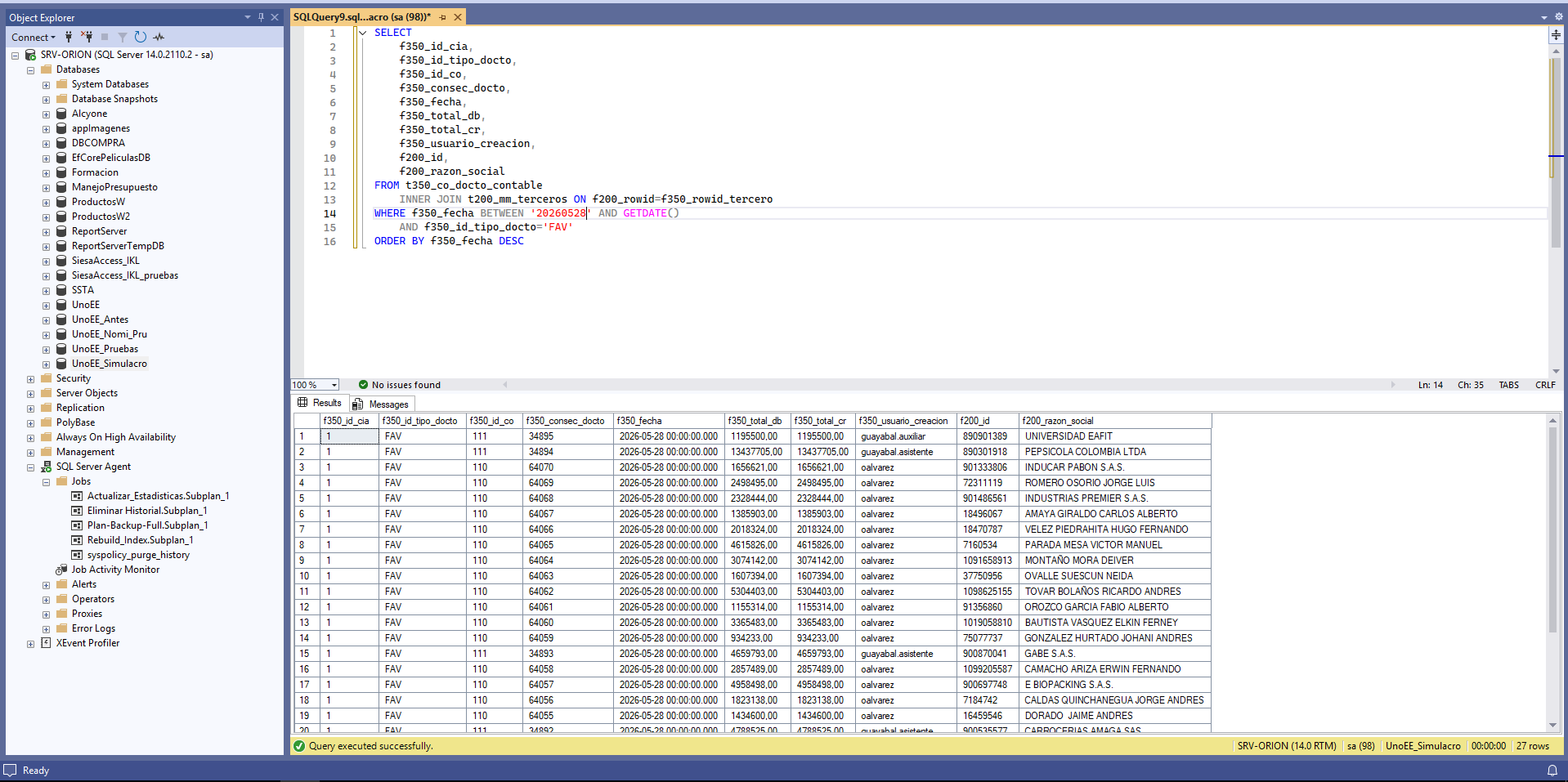The height and width of the screenshot is (782, 1568).
Task: Pin the SQLQuery9 document tab
Action: (443, 17)
